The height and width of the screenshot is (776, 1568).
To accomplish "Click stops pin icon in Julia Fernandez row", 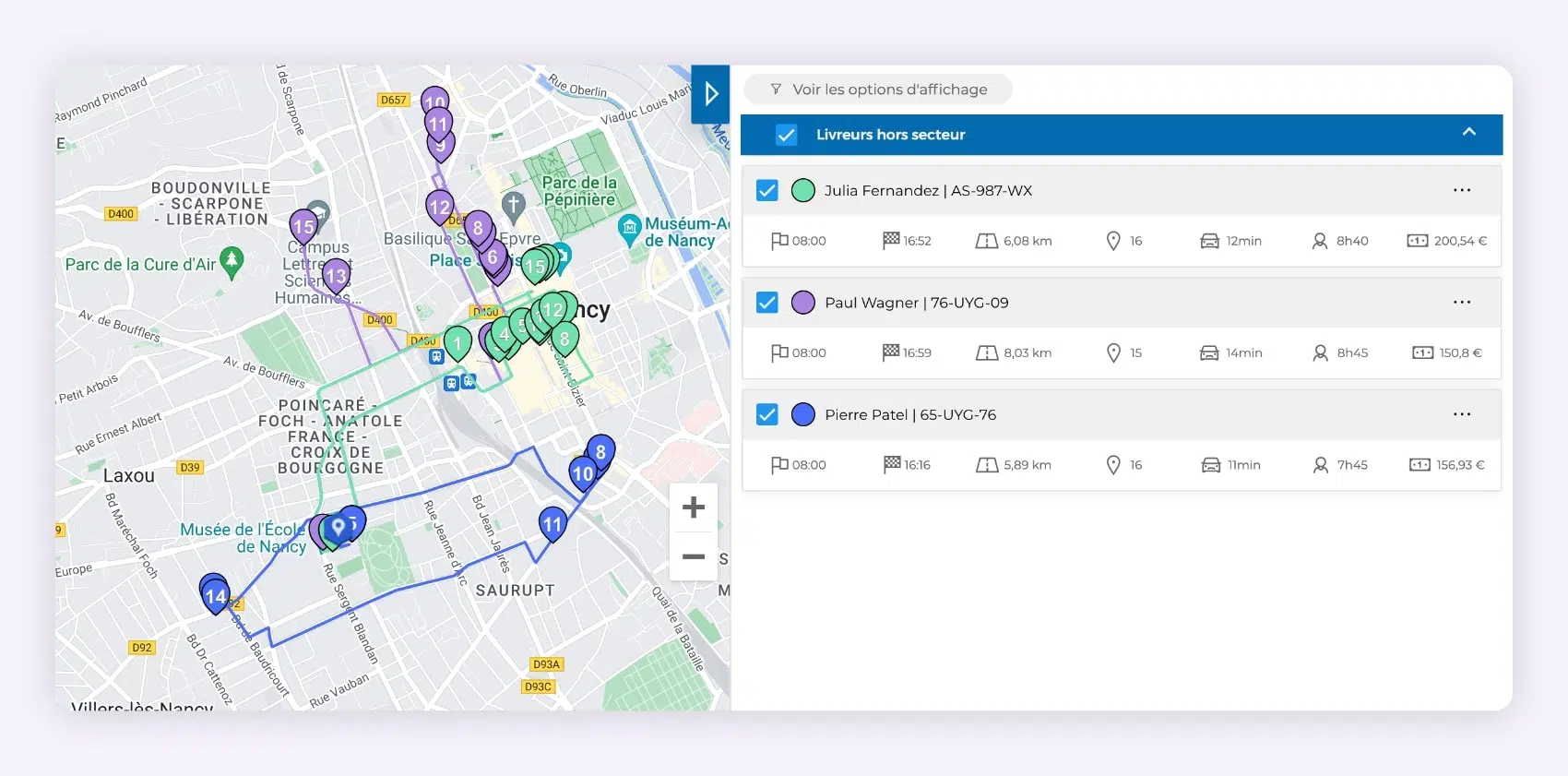I will pyautogui.click(x=1113, y=241).
